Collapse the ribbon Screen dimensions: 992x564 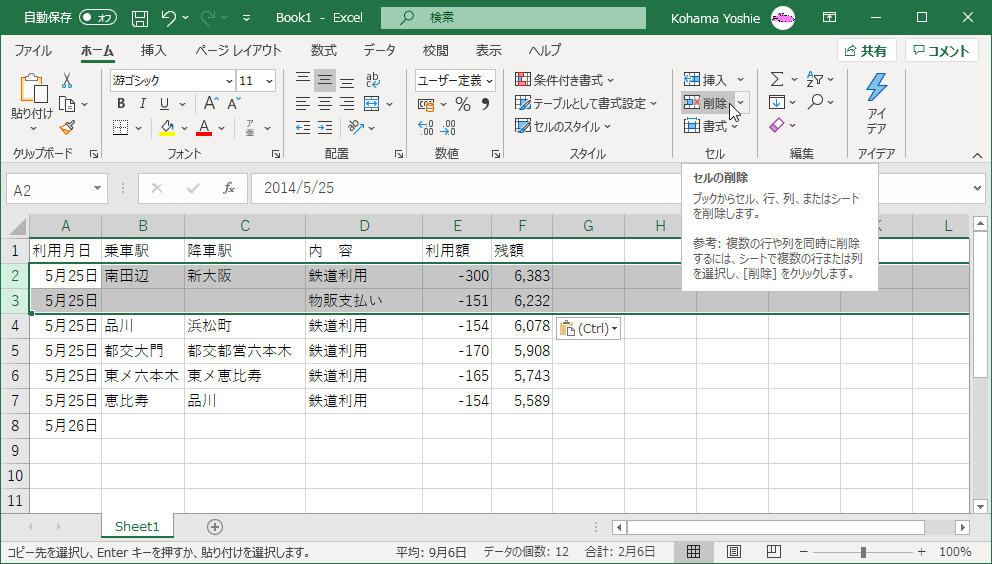point(977,154)
